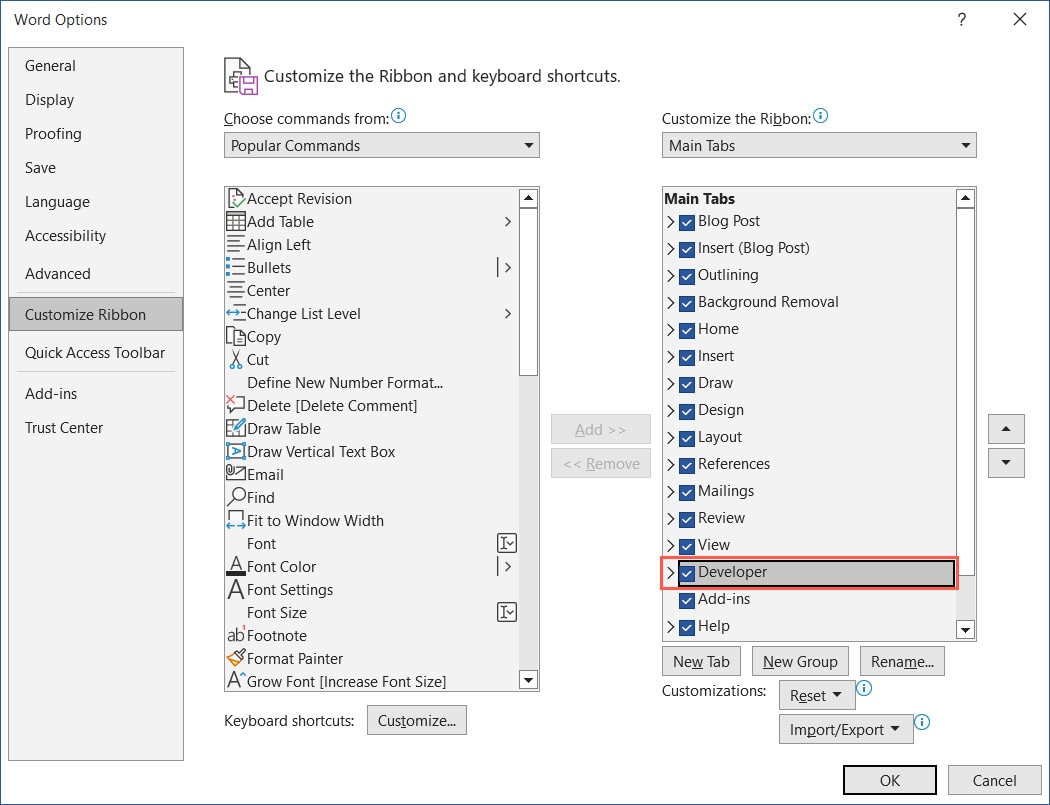Click the New Tab button
This screenshot has height=805, width=1050.
[x=701, y=660]
